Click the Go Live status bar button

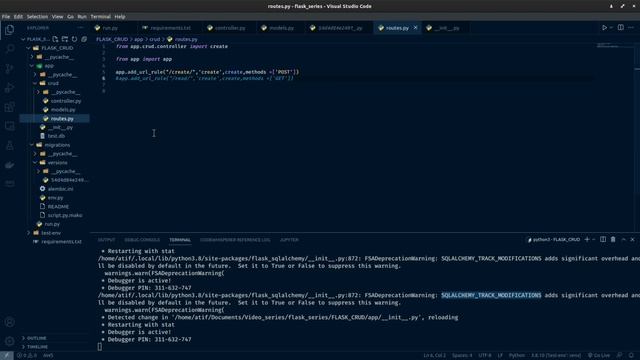[599, 356]
